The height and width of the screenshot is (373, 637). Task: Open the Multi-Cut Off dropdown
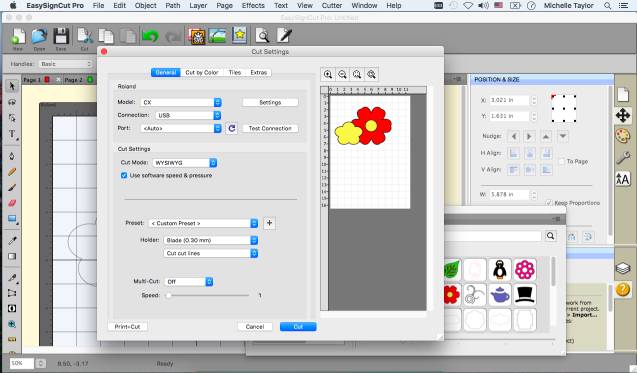(188, 282)
